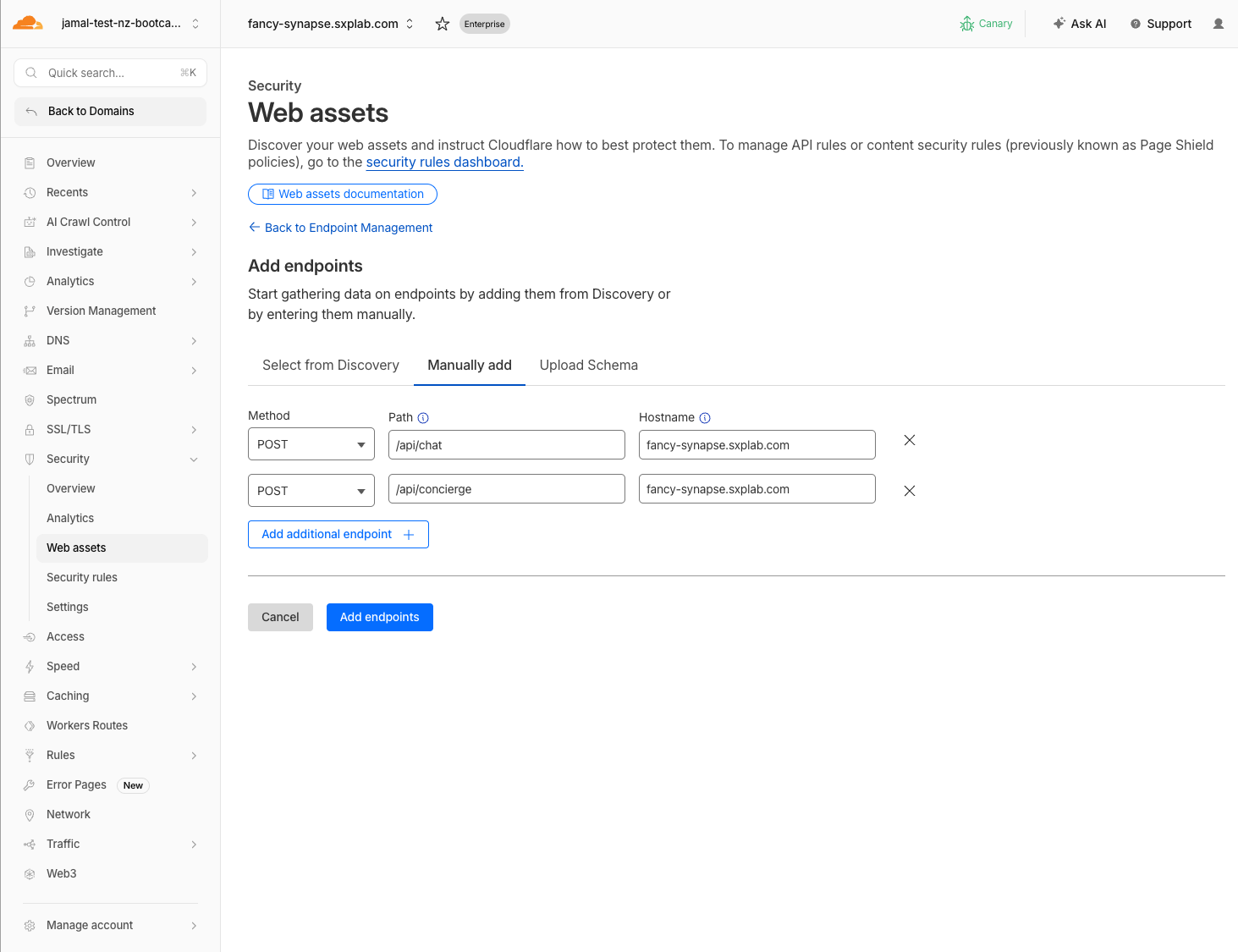Click the Caching icon
Image resolution: width=1238 pixels, height=952 pixels.
[x=30, y=696]
